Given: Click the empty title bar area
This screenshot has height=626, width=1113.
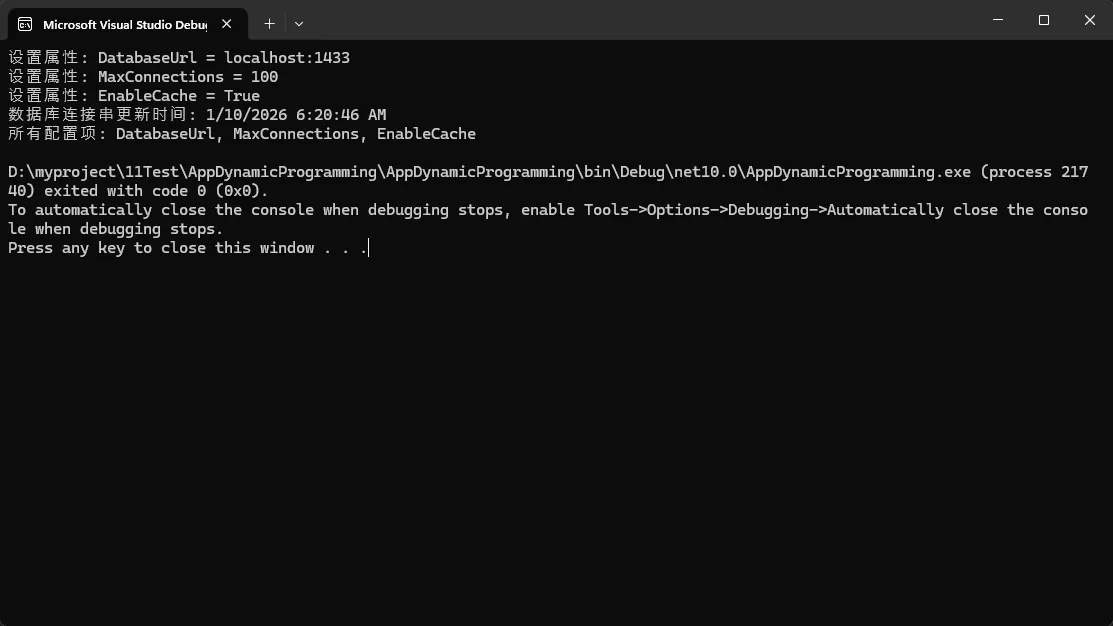Looking at the screenshot, I should coord(640,20).
